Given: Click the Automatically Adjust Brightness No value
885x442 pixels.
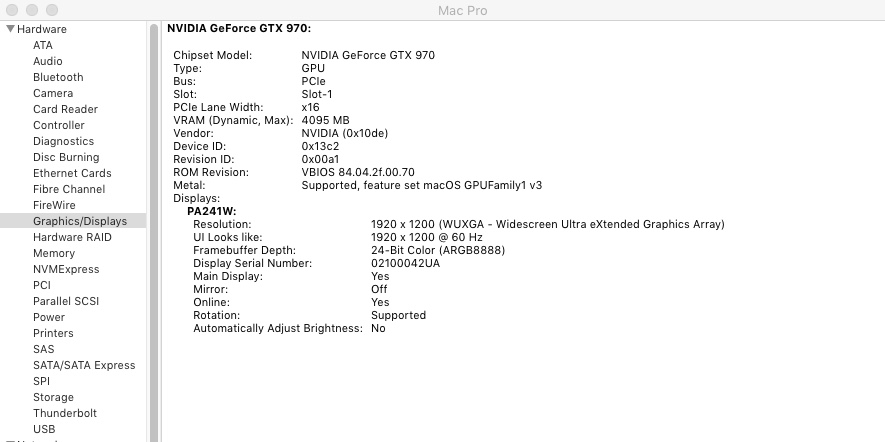Looking at the screenshot, I should [x=378, y=328].
